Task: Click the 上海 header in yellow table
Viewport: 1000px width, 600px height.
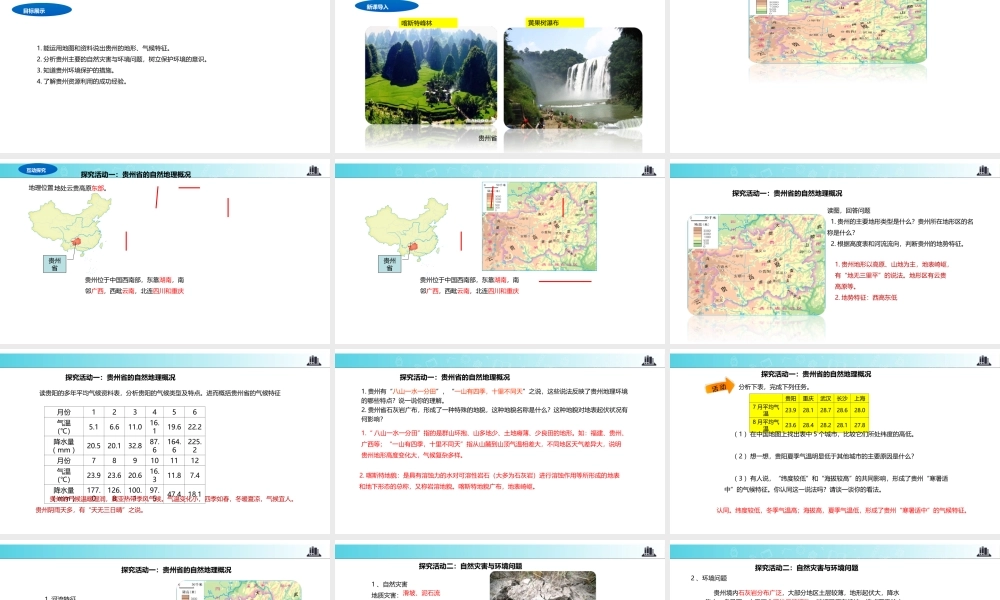Action: click(x=860, y=399)
